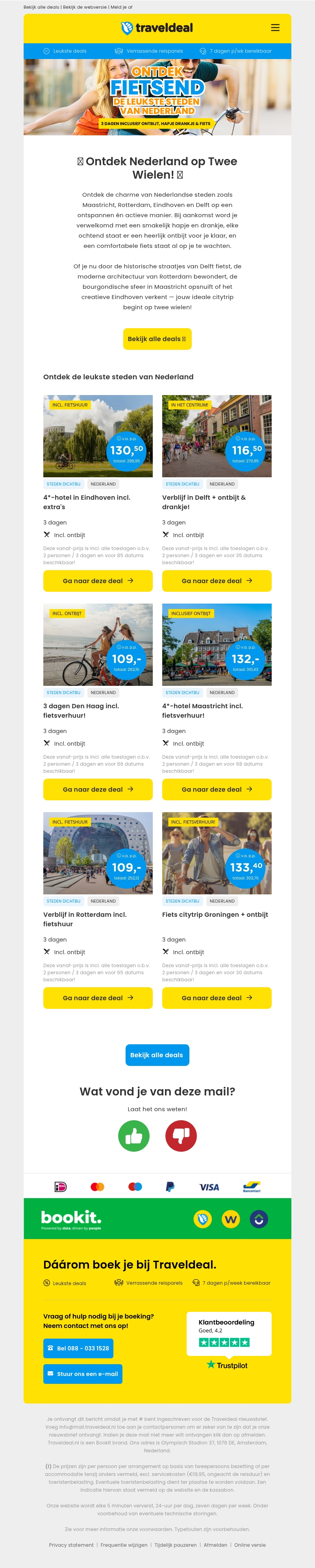
Task: Click the PayPal payment icon
Action: [x=170, y=1186]
